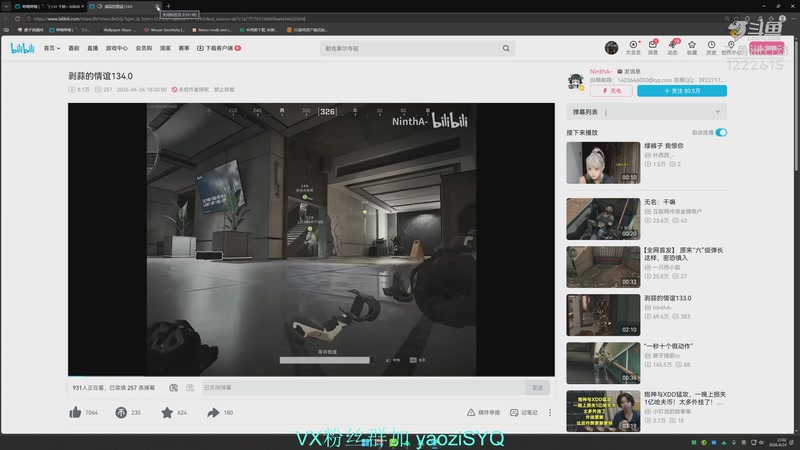This screenshot has width=800, height=450.
Task: Click the danmaku settings icon beside viewer count
Action: click(173, 388)
